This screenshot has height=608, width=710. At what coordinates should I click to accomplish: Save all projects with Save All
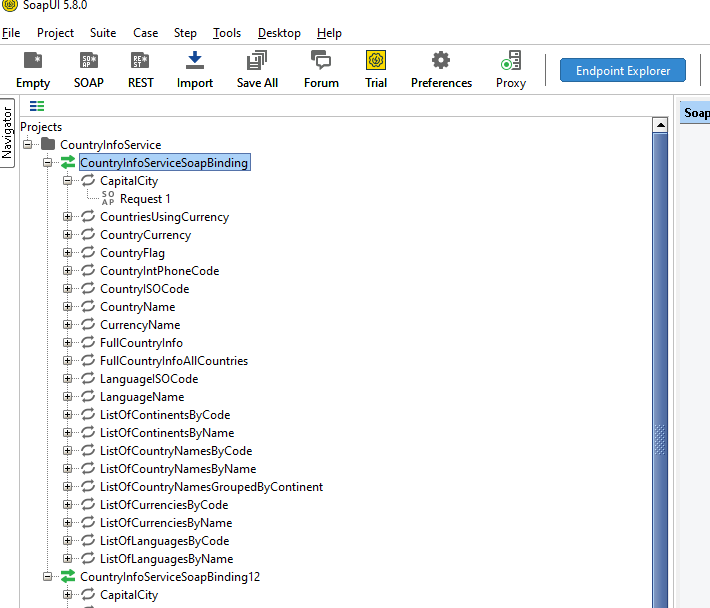[257, 70]
